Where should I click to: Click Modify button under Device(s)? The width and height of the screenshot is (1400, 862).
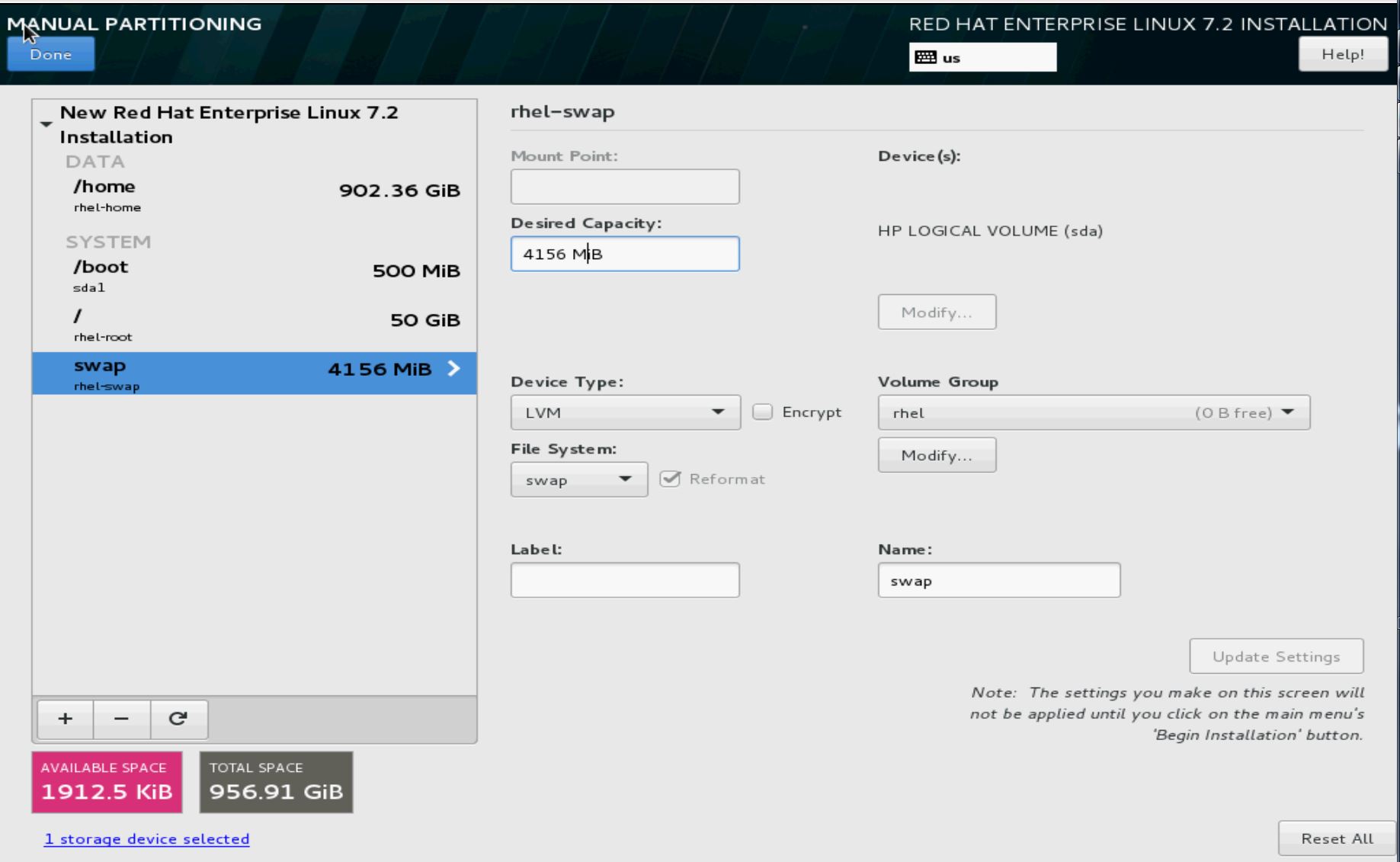click(x=937, y=312)
